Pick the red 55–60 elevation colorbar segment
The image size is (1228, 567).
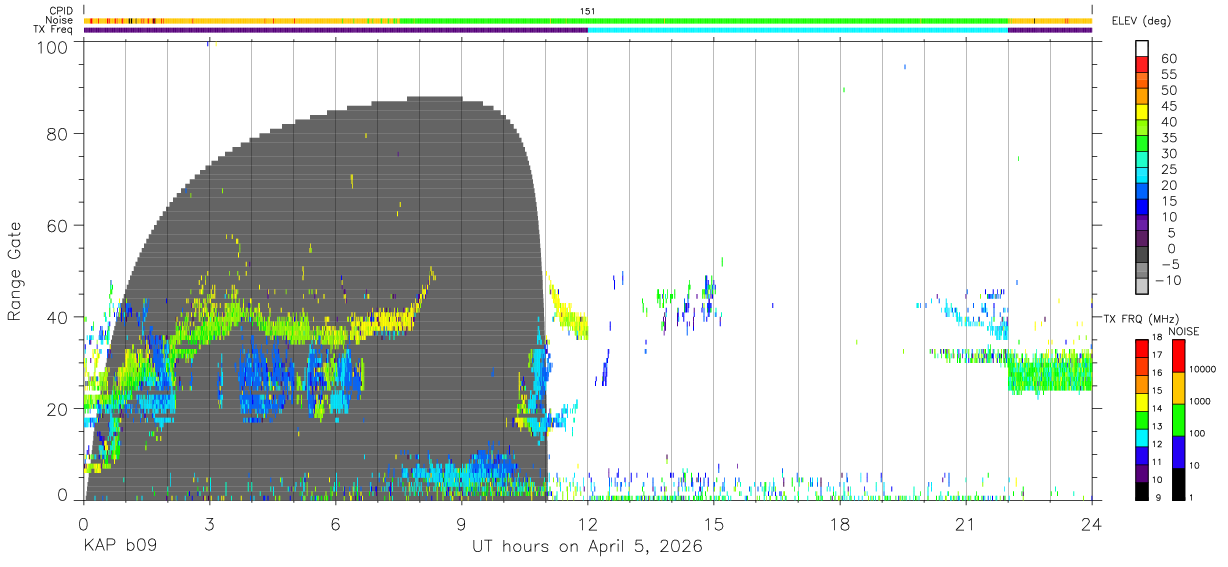(x=1142, y=66)
